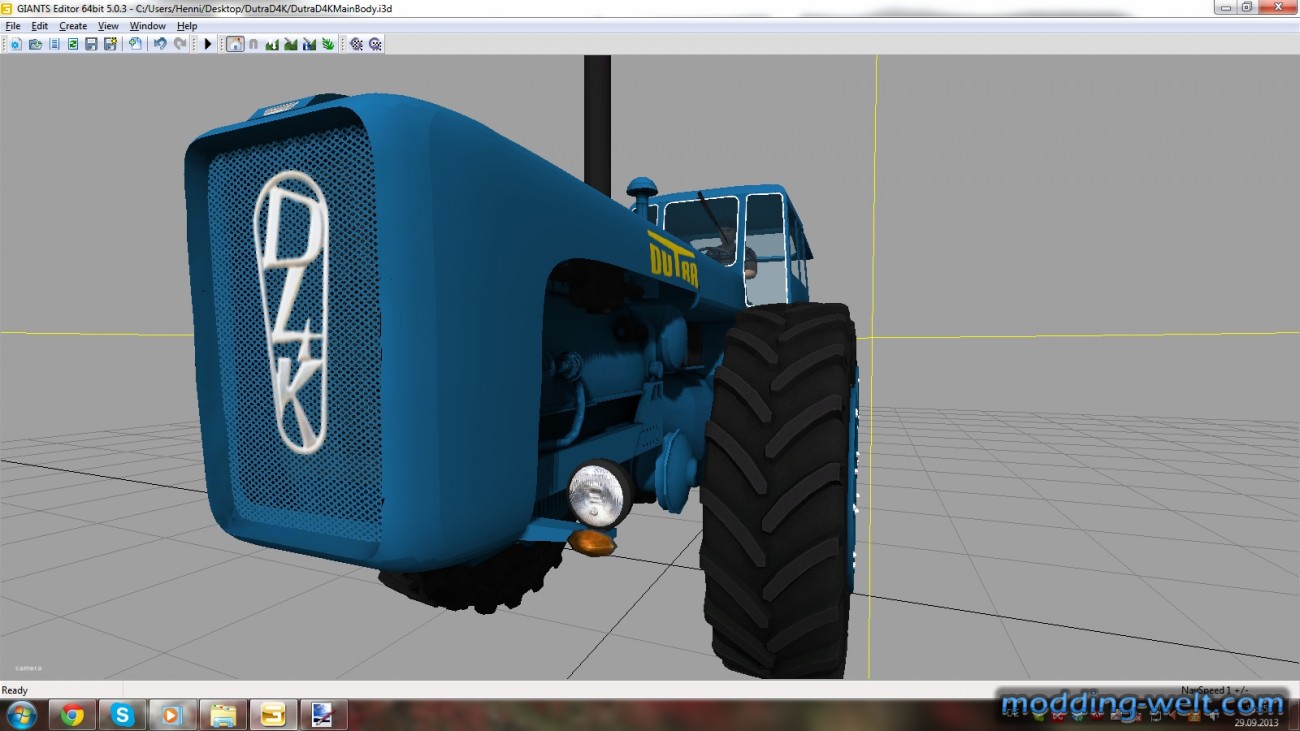Click the yellow DUTRA lettering on the hood
The image size is (1300, 731).
tap(673, 262)
